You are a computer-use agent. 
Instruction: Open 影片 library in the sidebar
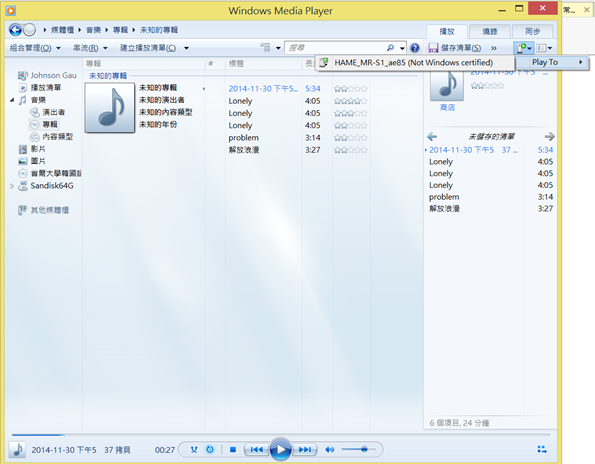[32, 149]
